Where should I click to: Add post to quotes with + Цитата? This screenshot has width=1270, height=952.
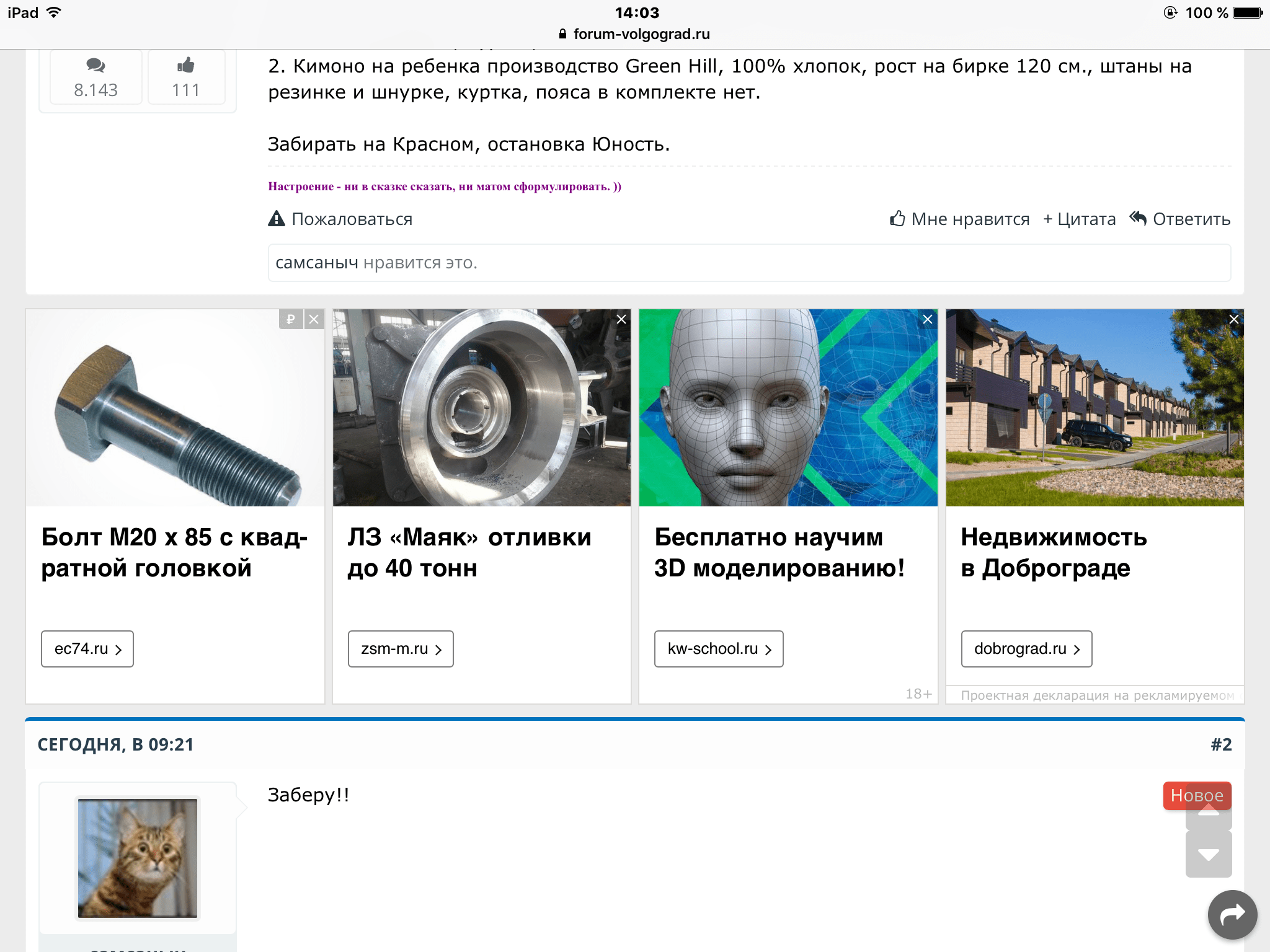(1079, 219)
